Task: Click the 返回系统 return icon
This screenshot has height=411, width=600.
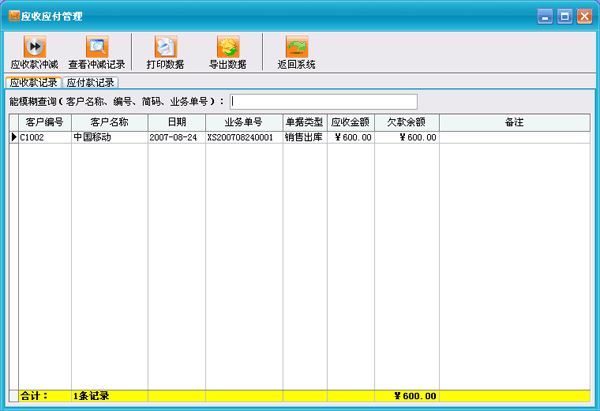Action: [x=297, y=47]
